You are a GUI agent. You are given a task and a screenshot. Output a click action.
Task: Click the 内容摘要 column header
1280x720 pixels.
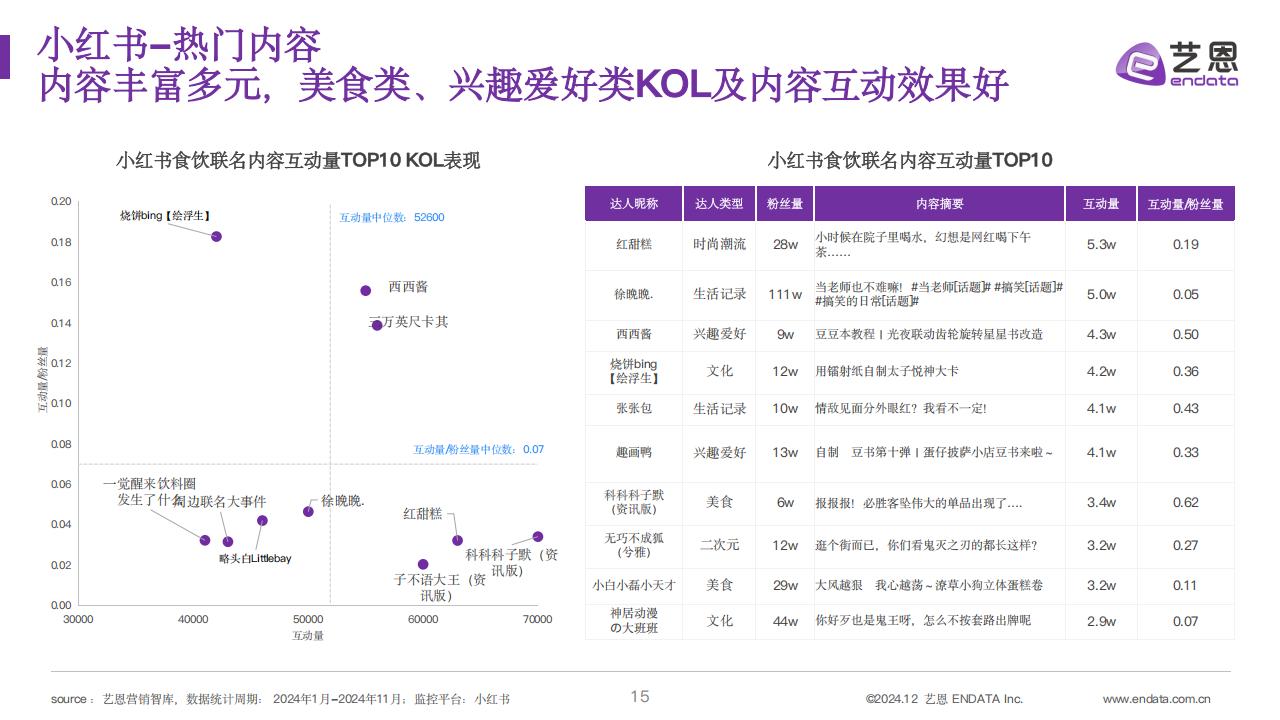click(940, 203)
